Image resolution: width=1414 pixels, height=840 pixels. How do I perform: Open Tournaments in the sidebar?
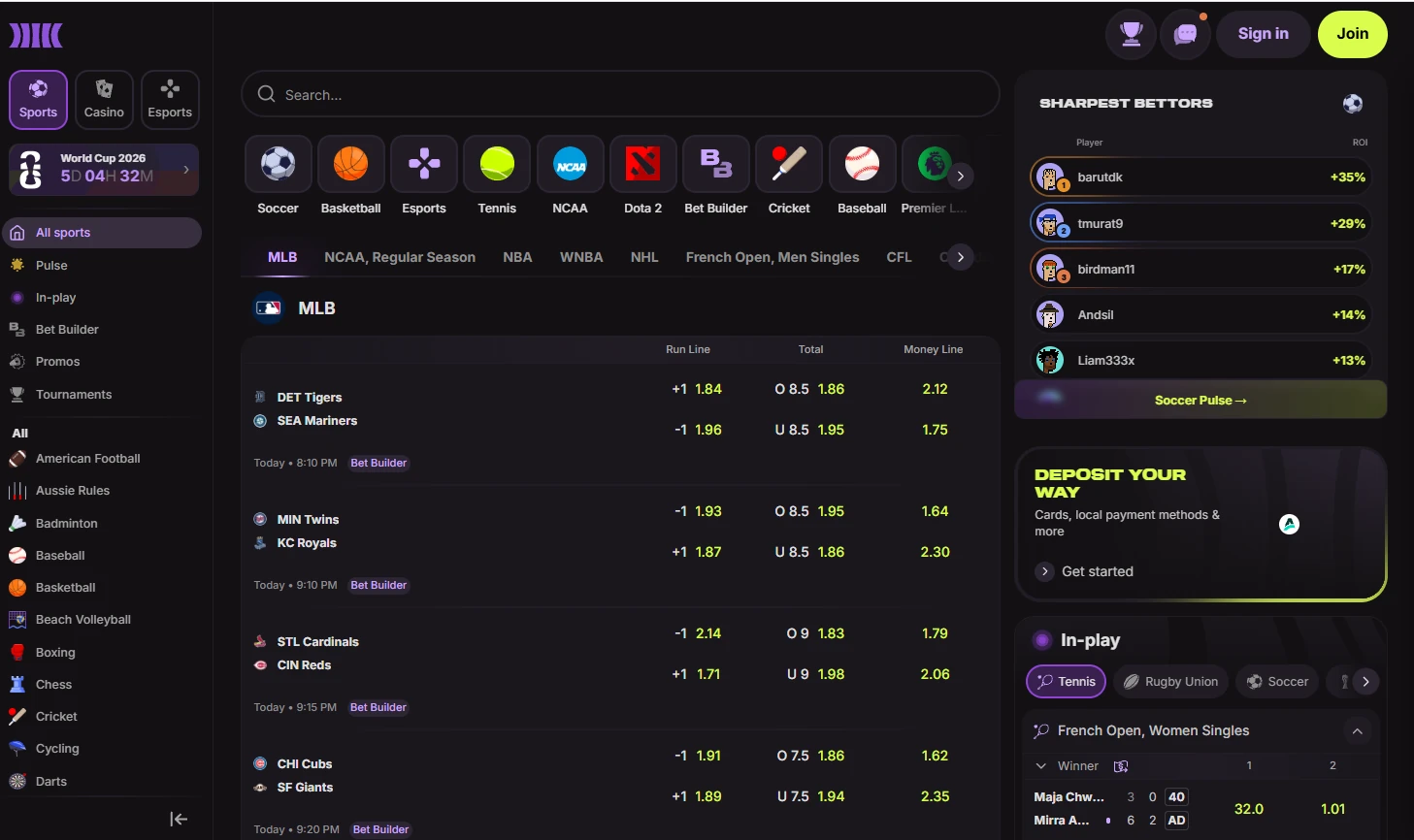[74, 394]
